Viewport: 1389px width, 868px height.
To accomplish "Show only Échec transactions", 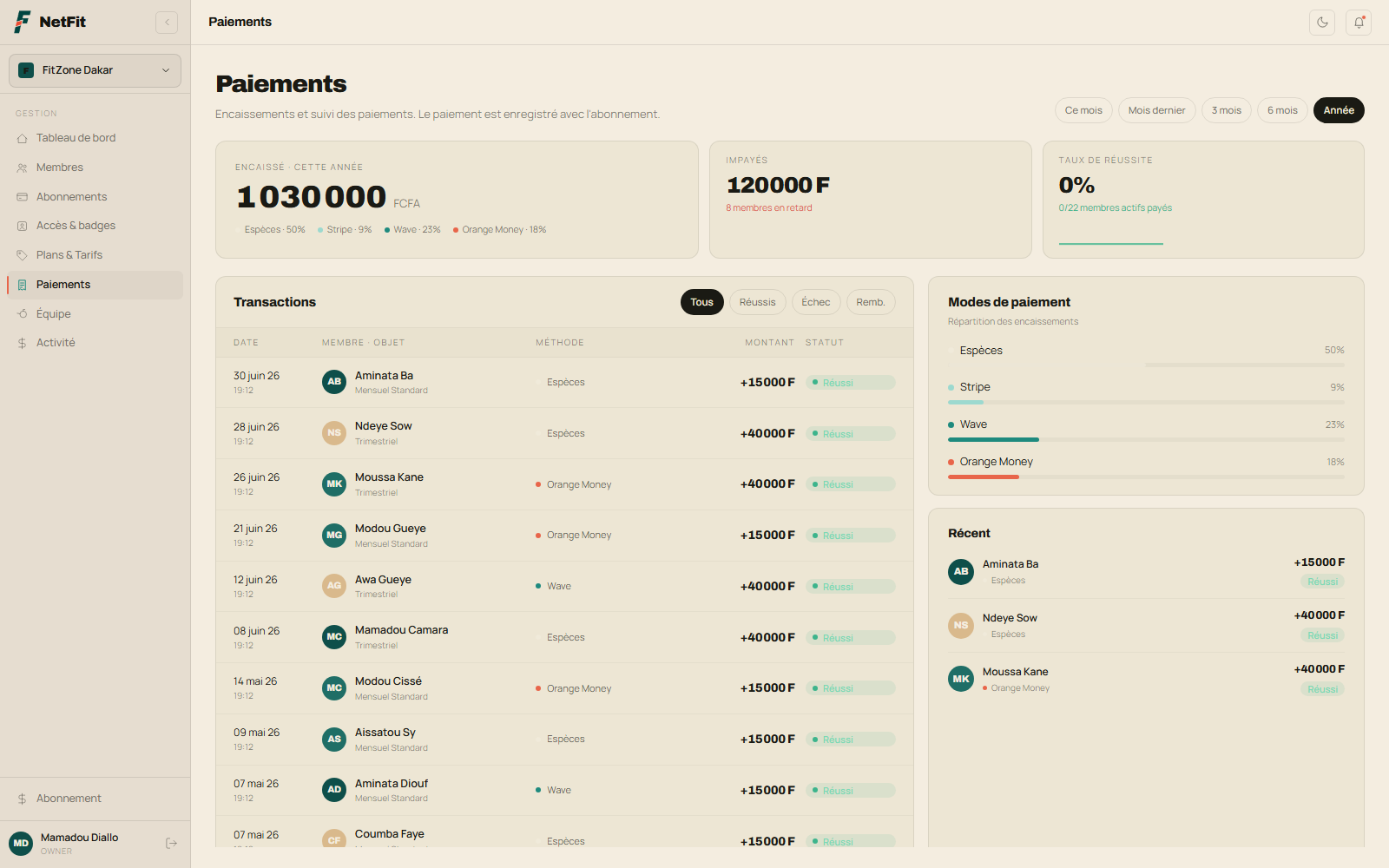I will (816, 302).
